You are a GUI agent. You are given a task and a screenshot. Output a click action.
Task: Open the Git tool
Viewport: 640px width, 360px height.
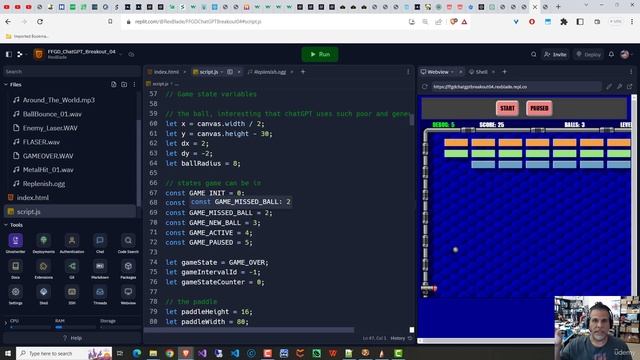pyautogui.click(x=72, y=269)
